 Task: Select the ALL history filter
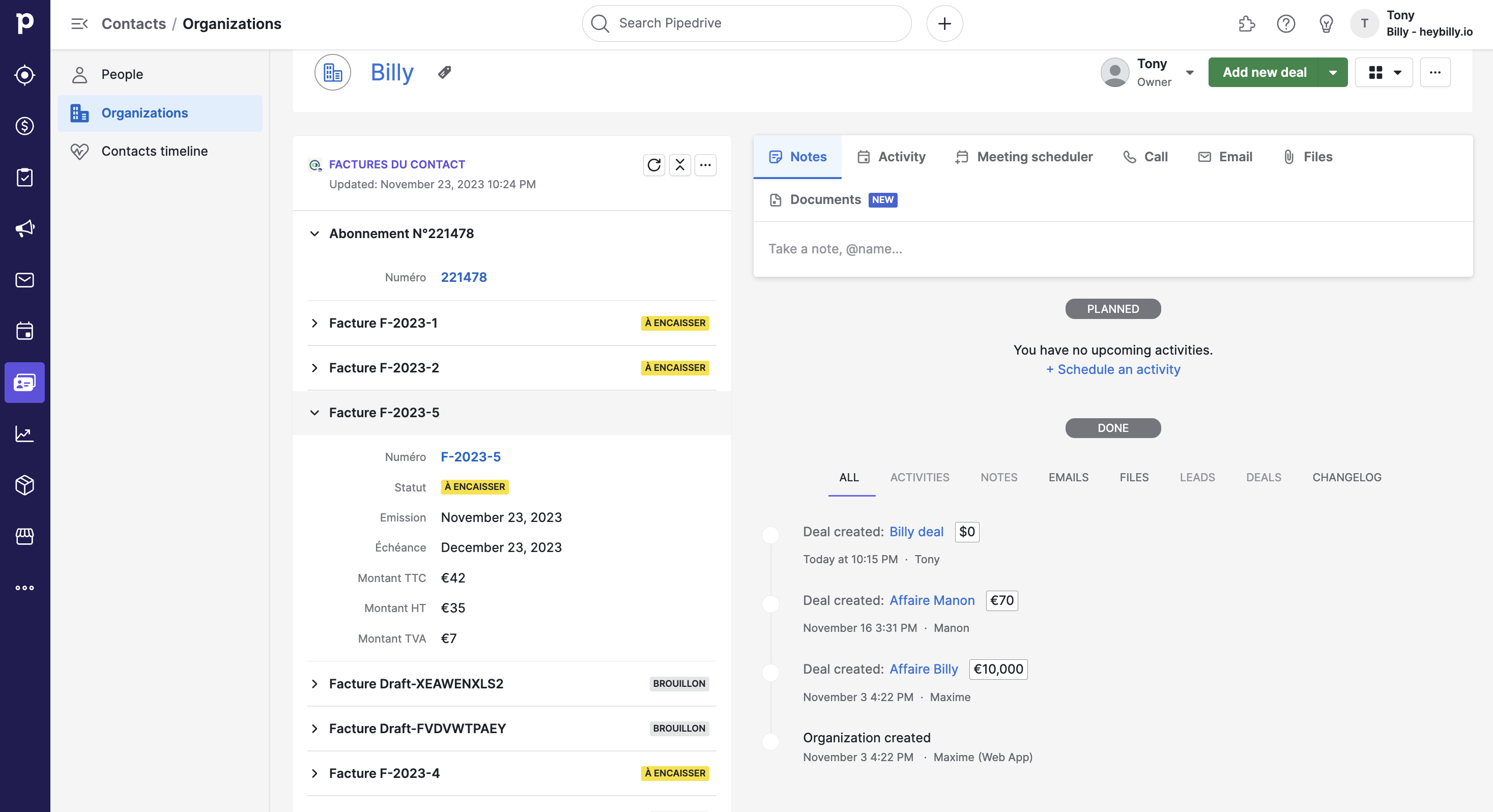(x=849, y=478)
